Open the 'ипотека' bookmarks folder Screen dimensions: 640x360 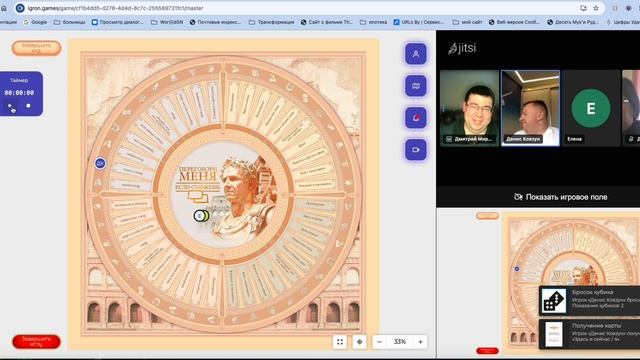point(373,22)
